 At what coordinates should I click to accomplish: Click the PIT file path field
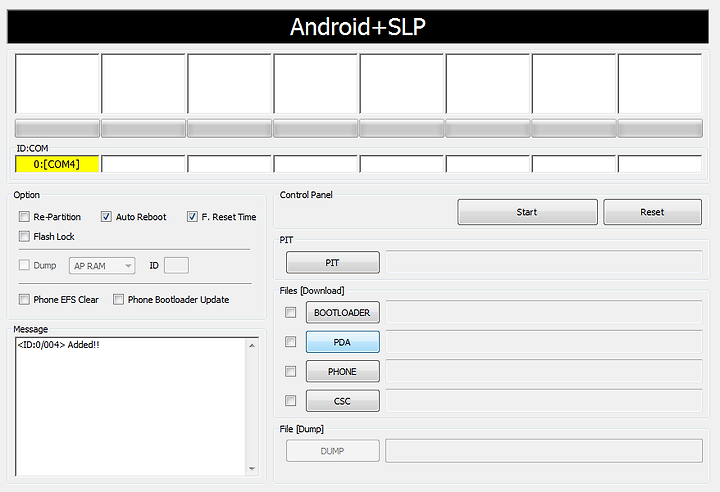pos(544,262)
